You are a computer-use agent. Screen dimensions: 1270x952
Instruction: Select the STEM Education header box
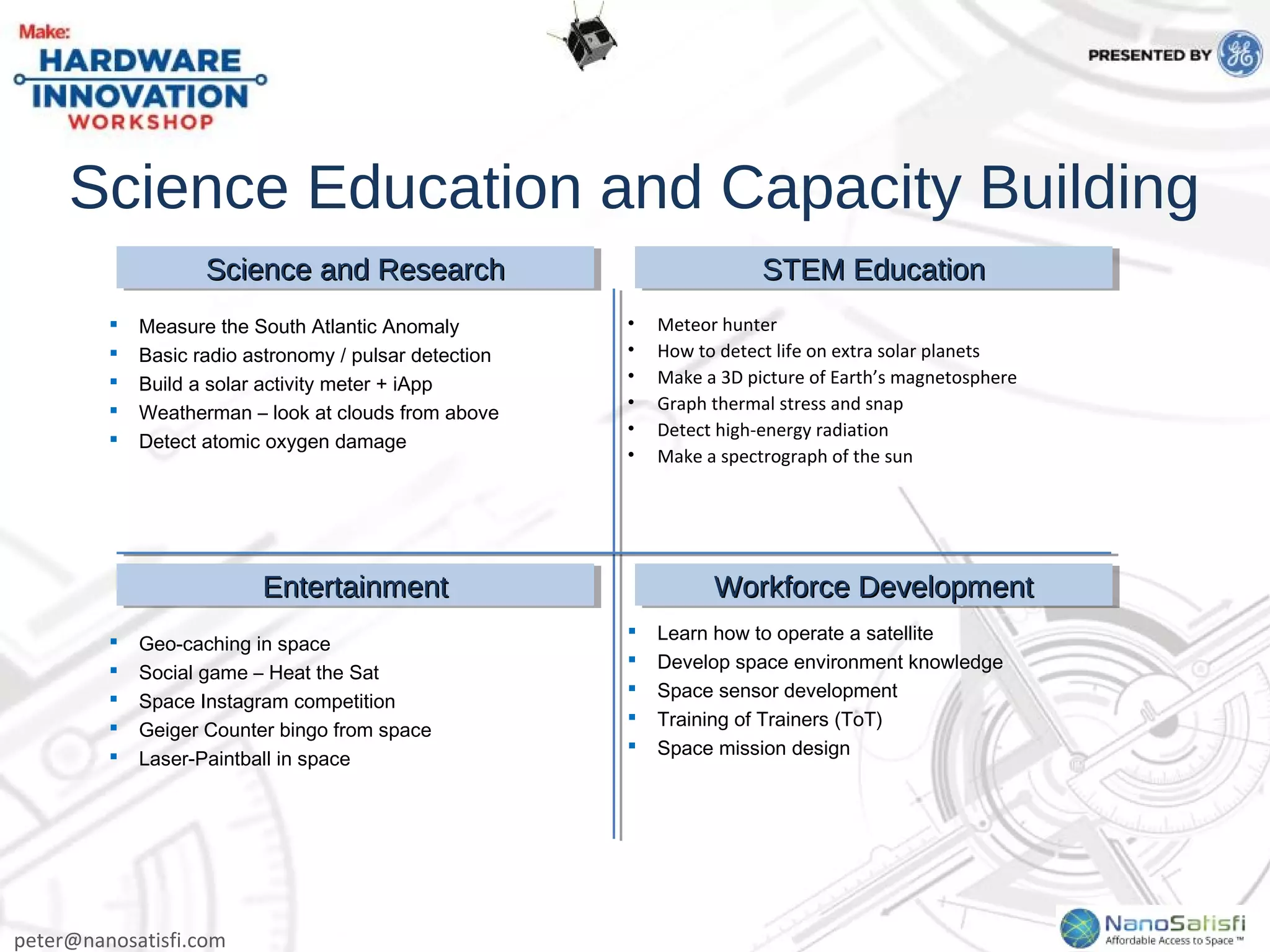(x=873, y=269)
